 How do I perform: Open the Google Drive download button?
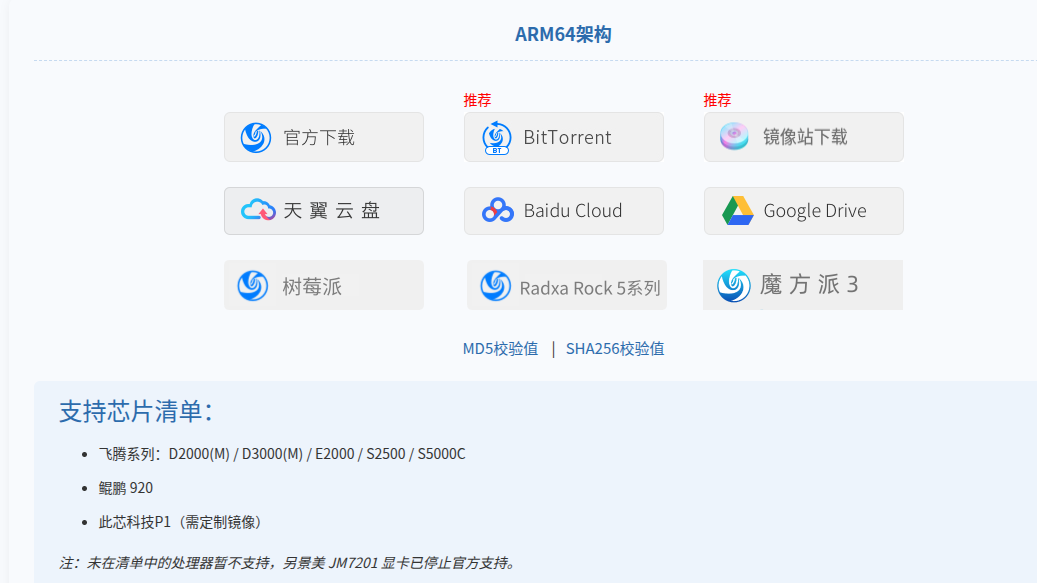click(x=804, y=211)
